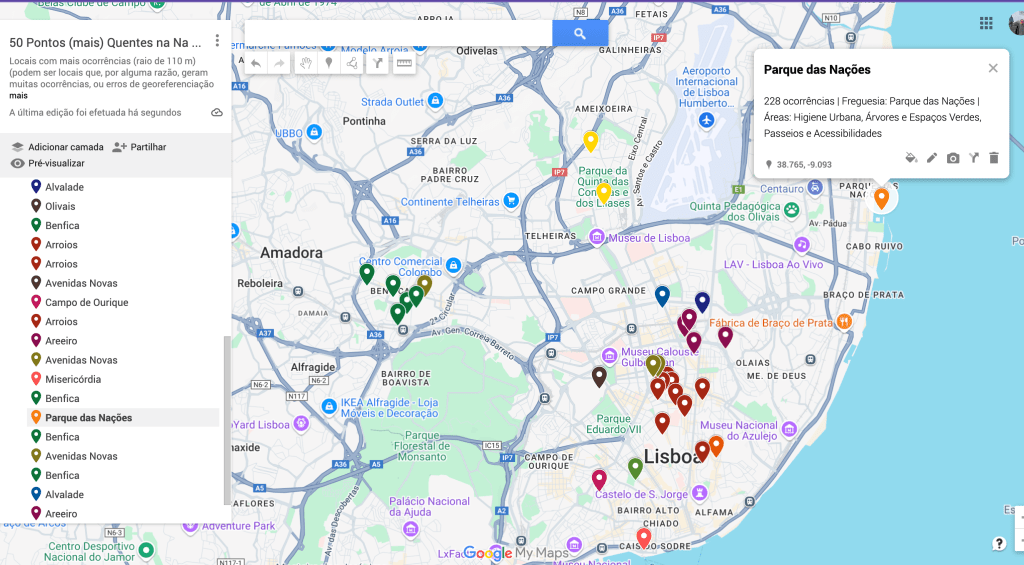
Task: Click the add directions tool in toolbar
Action: tap(377, 63)
